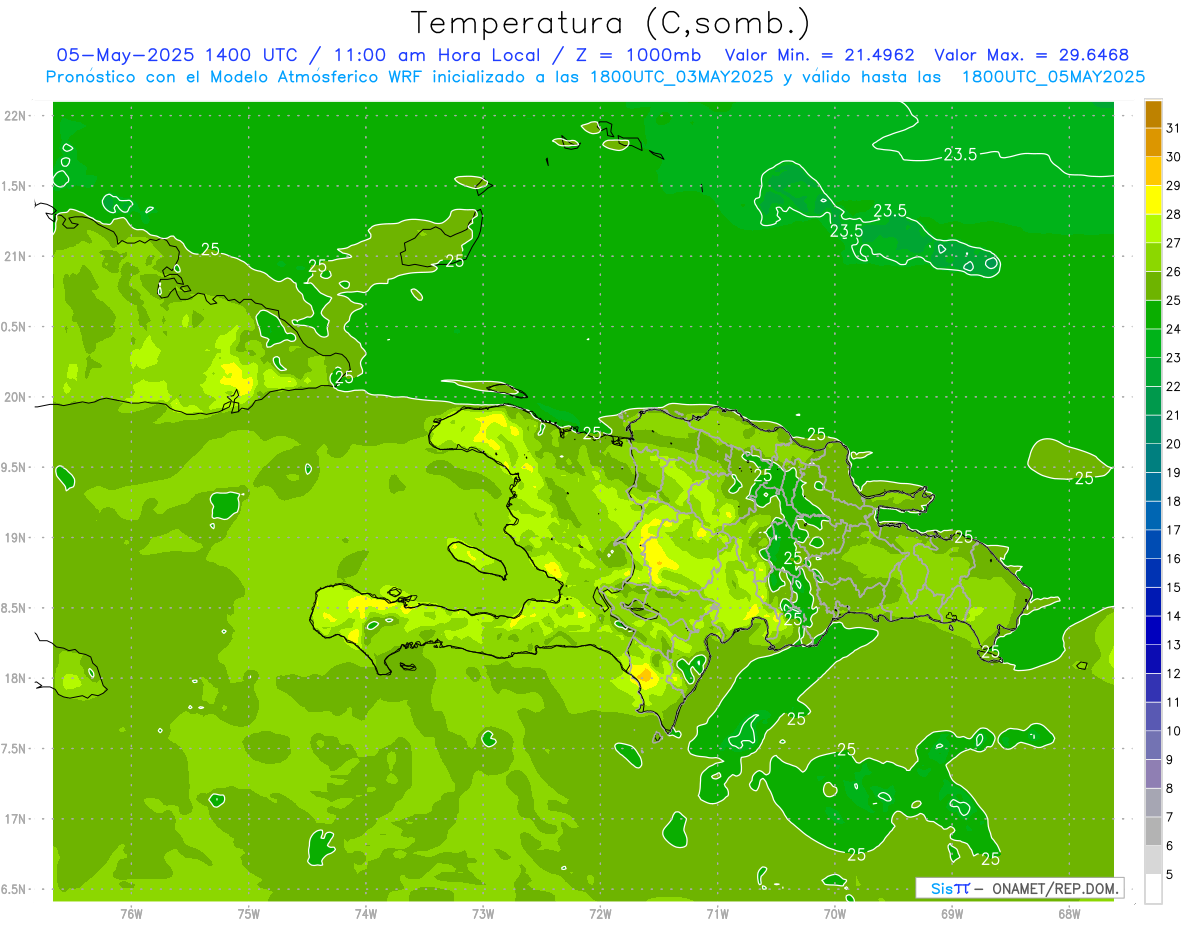Click the 75W longitude axis label
Viewport: 1200px width, 927px height.
pyautogui.click(x=249, y=913)
